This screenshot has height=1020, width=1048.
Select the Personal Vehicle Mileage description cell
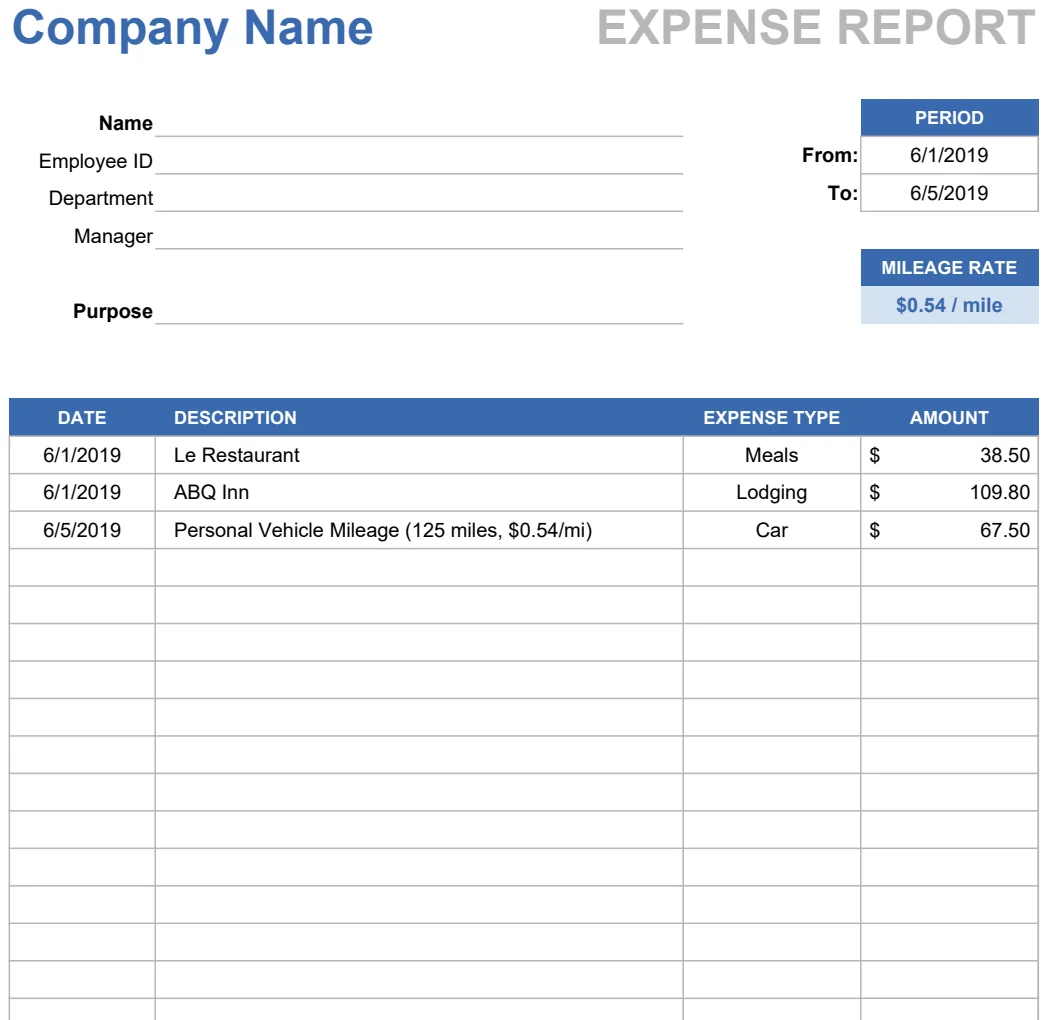click(x=419, y=530)
